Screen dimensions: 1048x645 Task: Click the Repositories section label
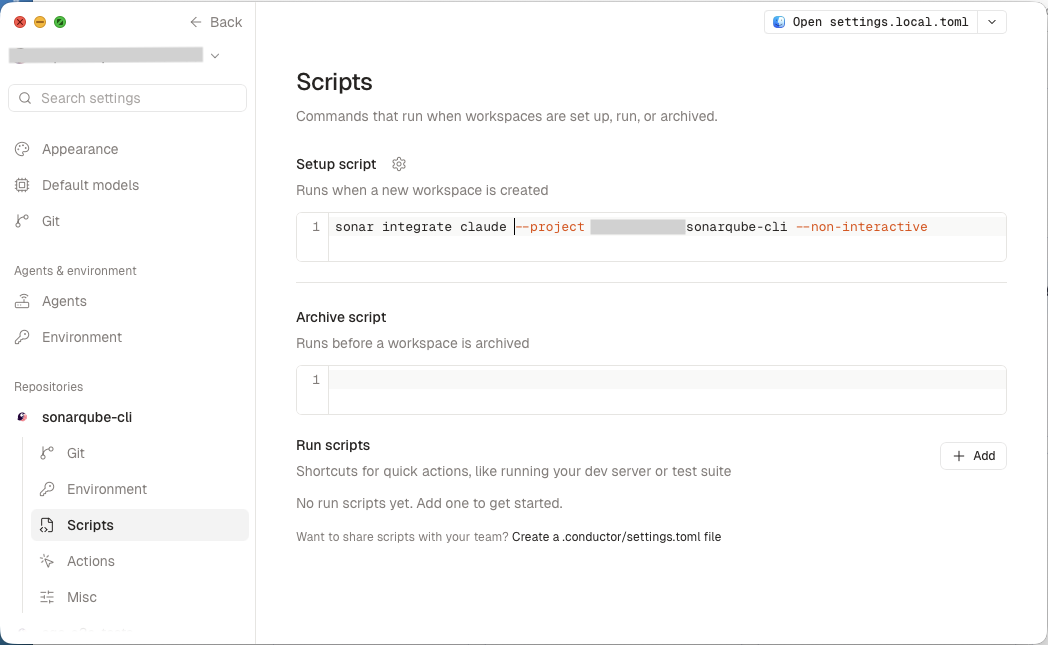(48, 387)
